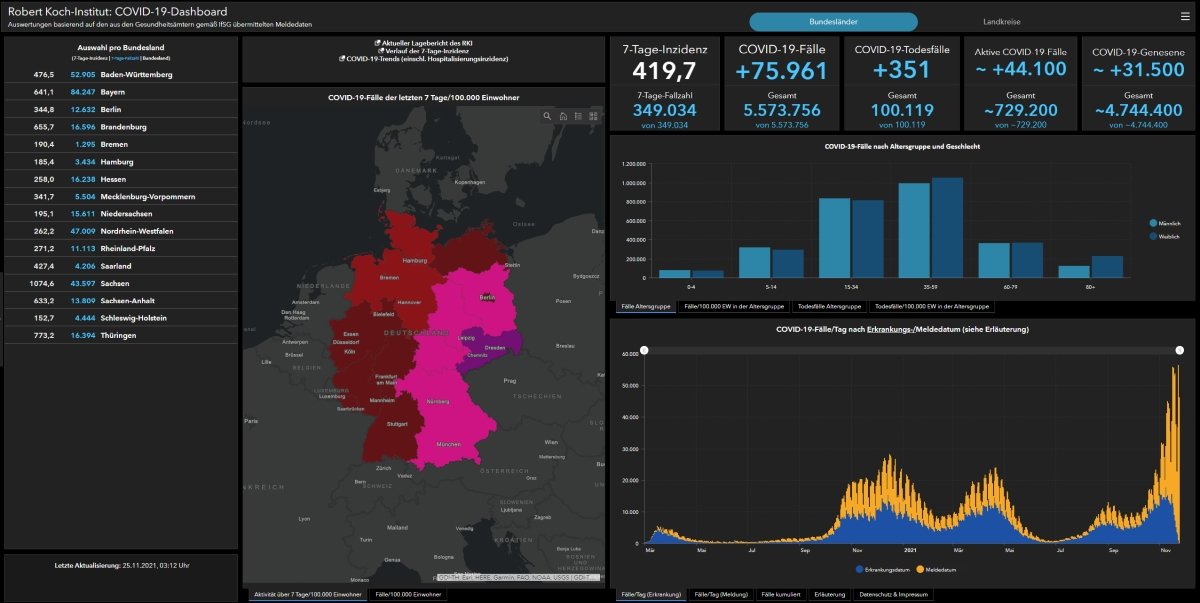Open the Fälle kumuliert chart tab
Screen dimensions: 1200x603
[x=780, y=595]
